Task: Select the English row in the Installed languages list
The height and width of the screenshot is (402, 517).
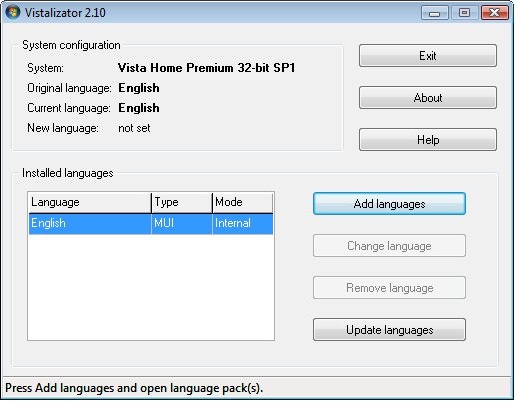Action: tap(151, 223)
